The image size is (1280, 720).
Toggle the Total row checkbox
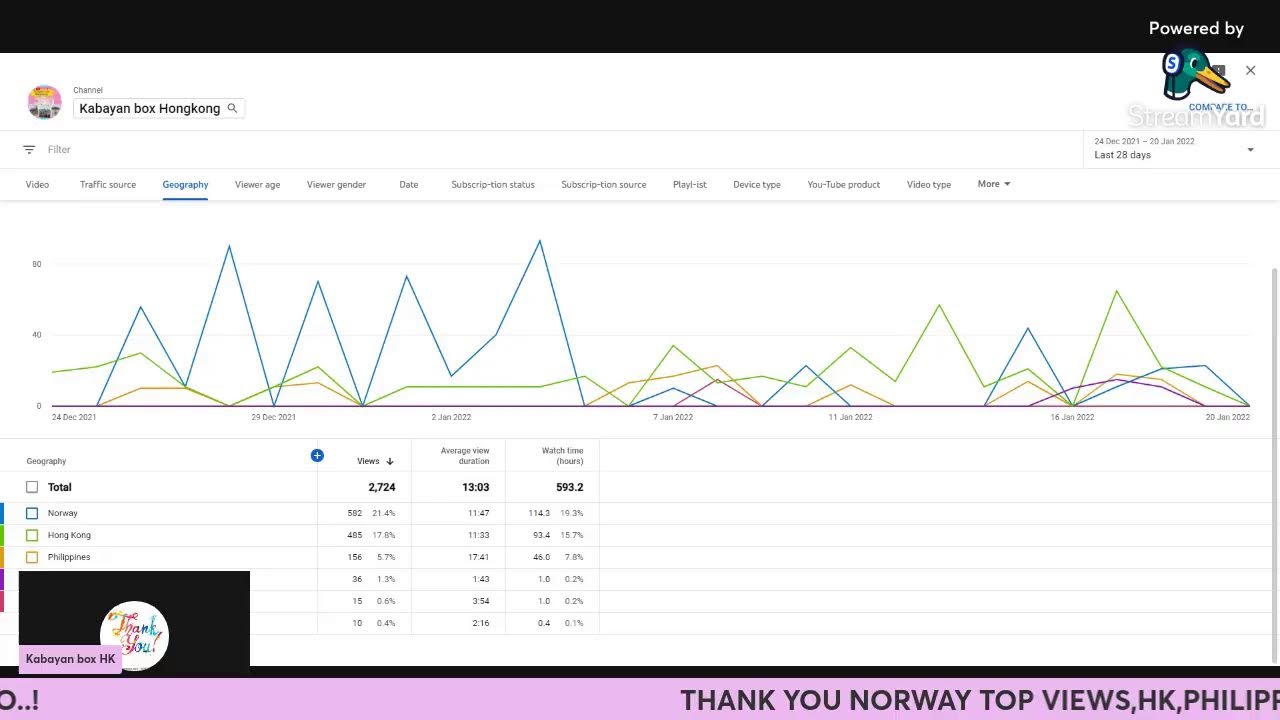pyautogui.click(x=32, y=487)
